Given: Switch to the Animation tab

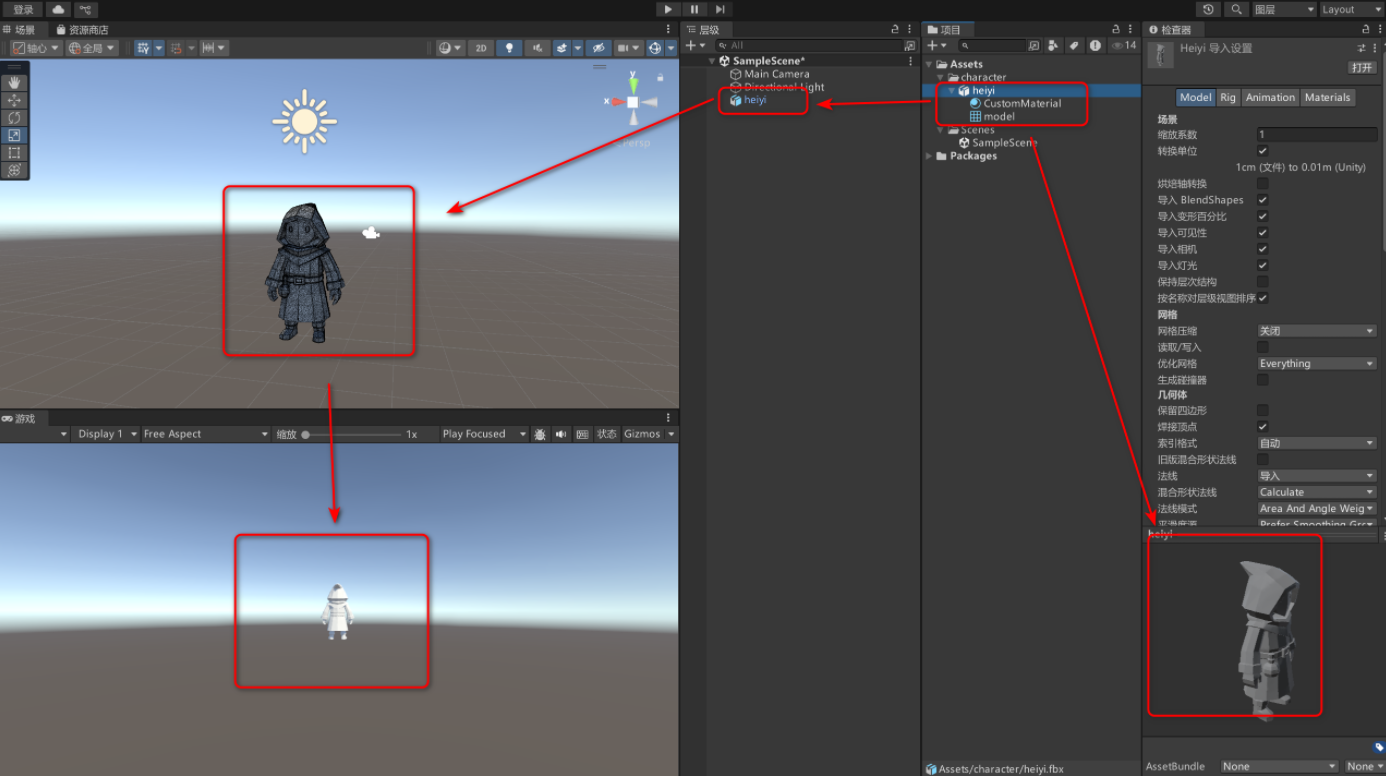Looking at the screenshot, I should [1270, 97].
